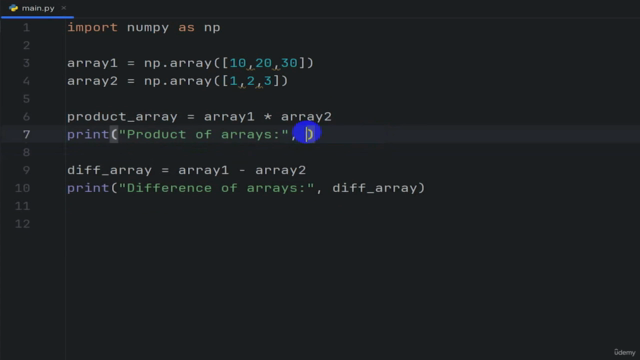Switch to the main.py editor tab
Viewport: 640px width, 360px height.
(37, 8)
